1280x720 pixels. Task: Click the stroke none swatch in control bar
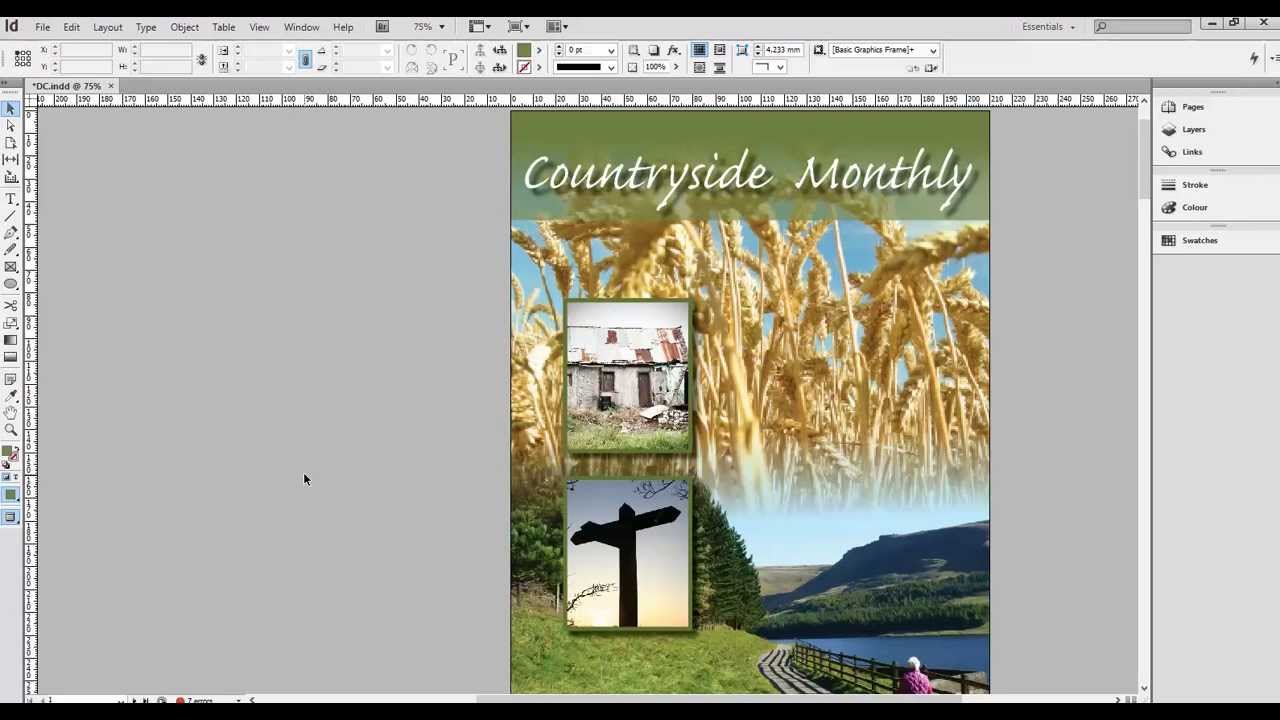(x=524, y=67)
